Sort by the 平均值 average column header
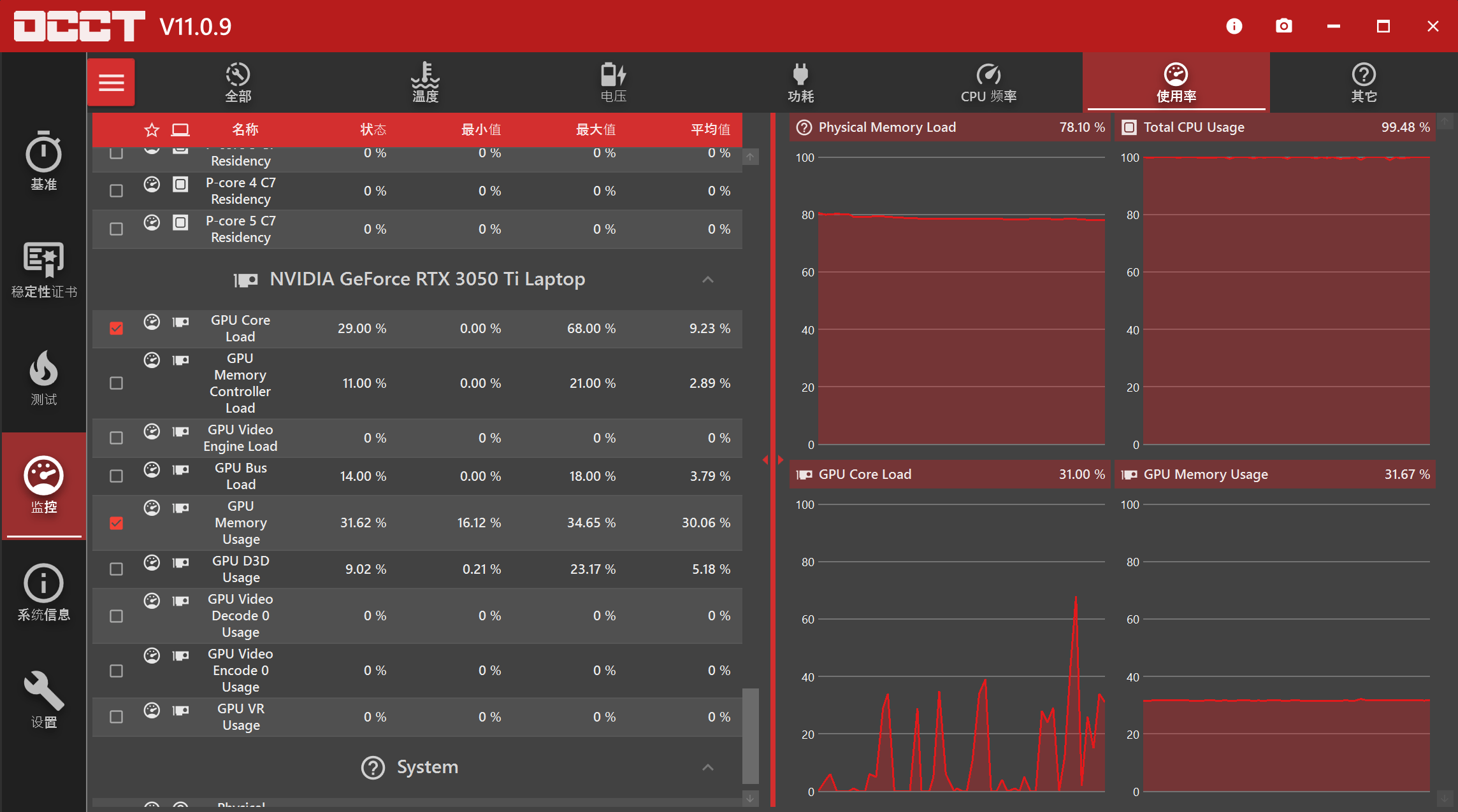The image size is (1458, 812). point(711,130)
